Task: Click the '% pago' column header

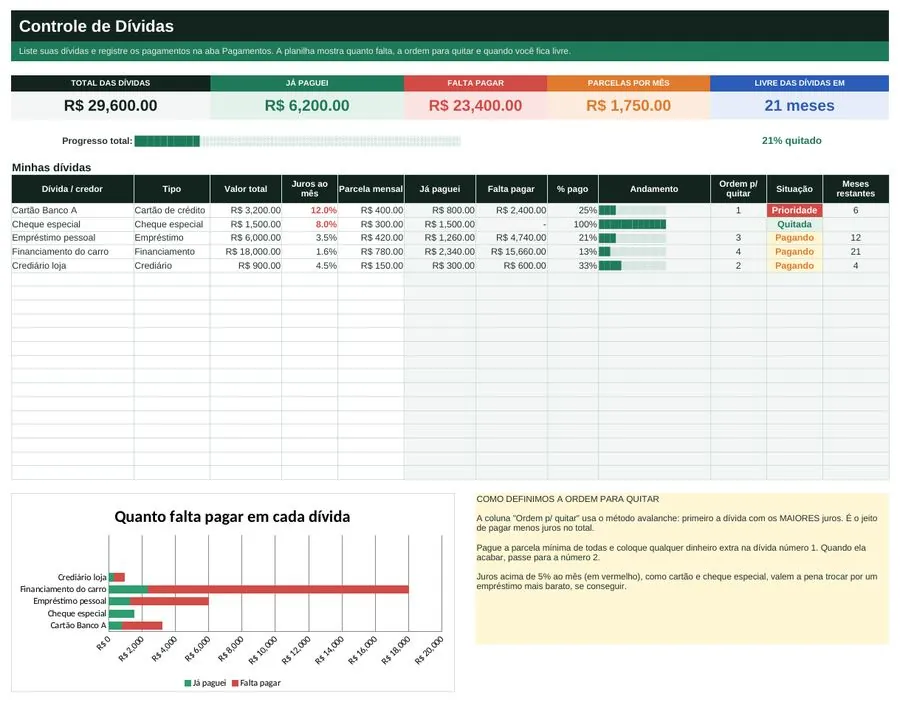Action: 572,189
